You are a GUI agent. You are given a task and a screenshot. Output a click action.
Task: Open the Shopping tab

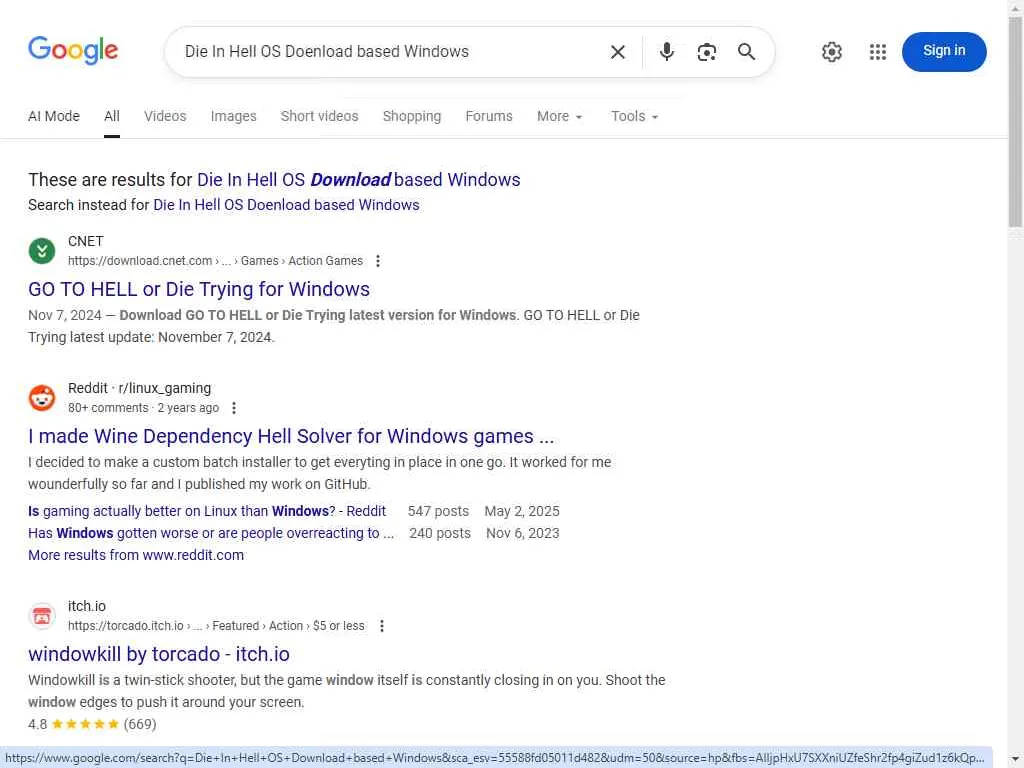coord(411,116)
